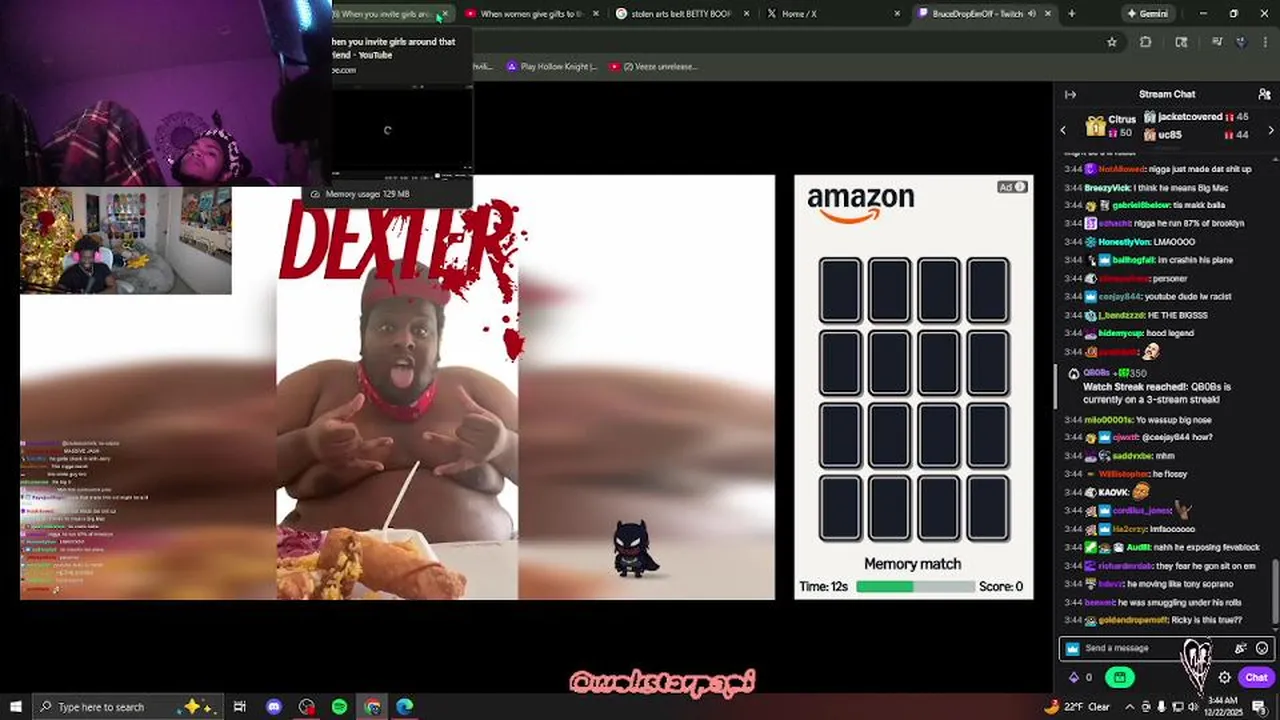The height and width of the screenshot is (720, 1280).
Task: Open the emote picker in chat input
Action: click(x=1262, y=648)
